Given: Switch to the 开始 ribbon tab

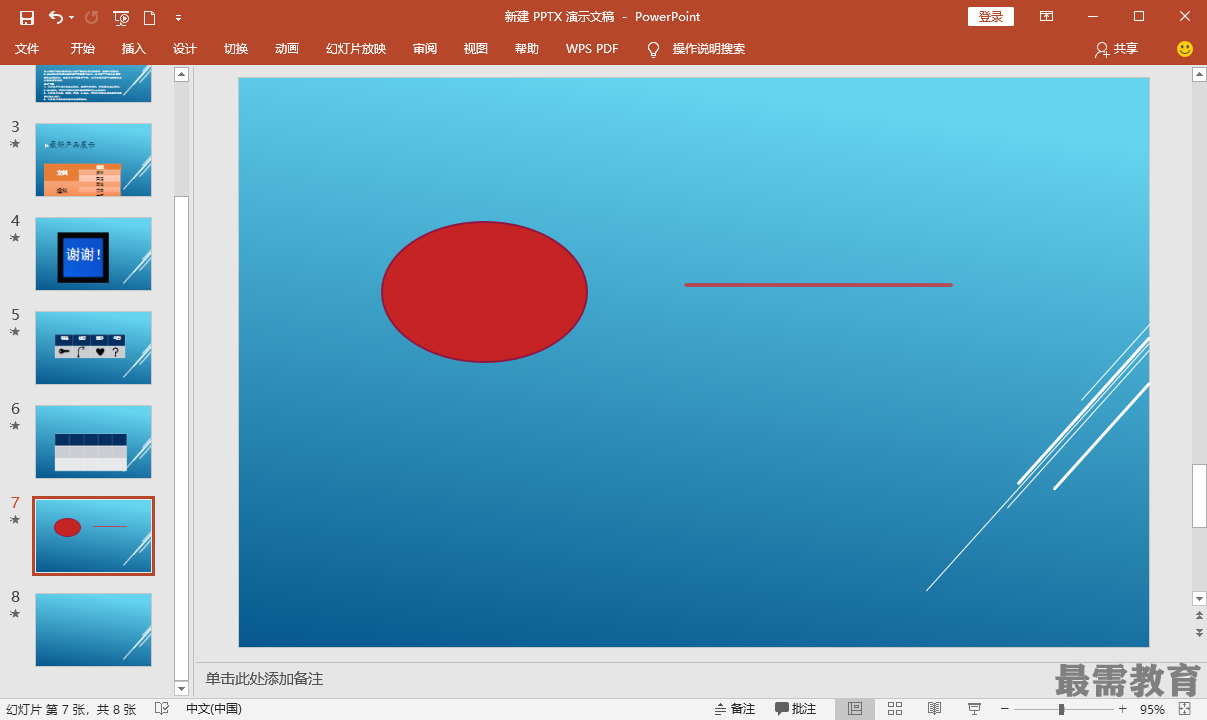Looking at the screenshot, I should click(83, 48).
